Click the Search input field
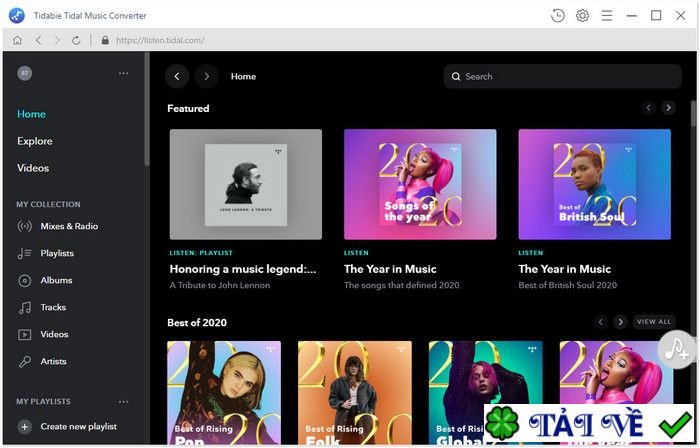This screenshot has width=700, height=448. (562, 76)
